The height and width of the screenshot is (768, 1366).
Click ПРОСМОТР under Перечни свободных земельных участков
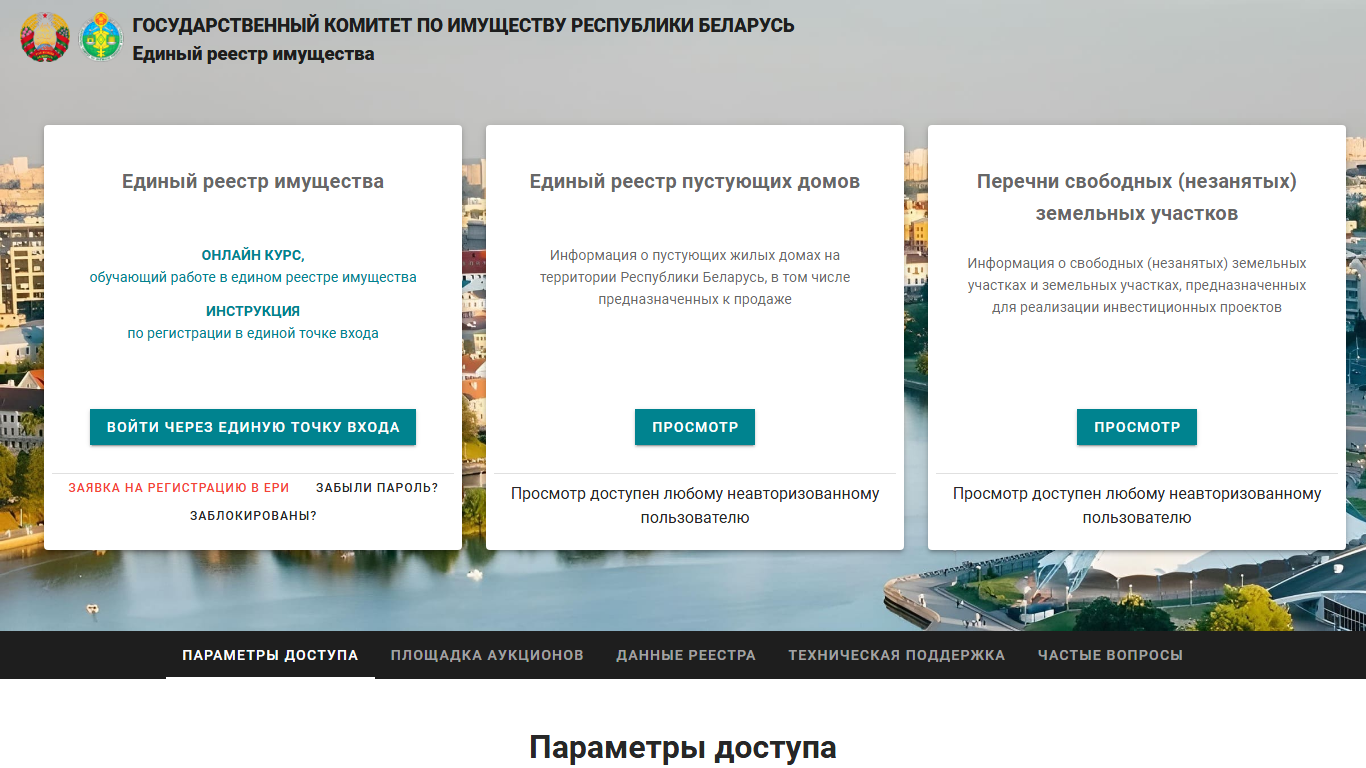pos(1137,427)
